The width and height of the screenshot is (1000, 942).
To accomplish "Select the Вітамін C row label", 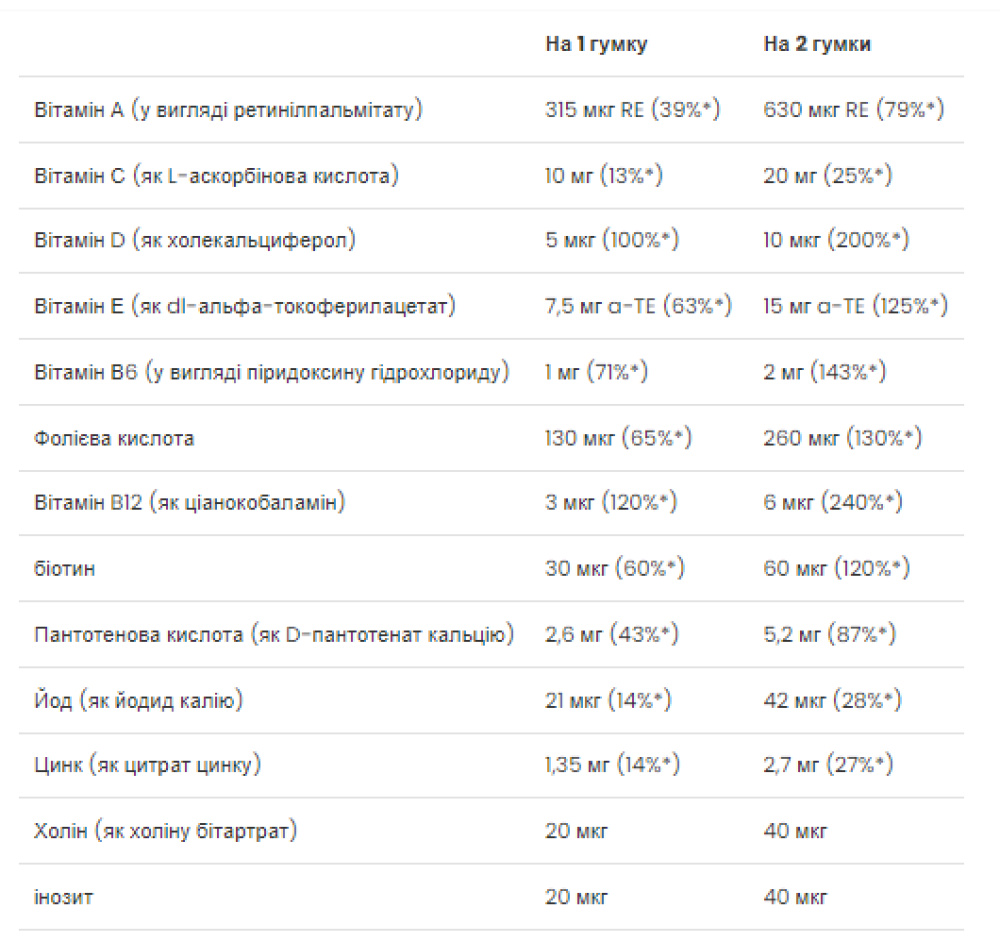I will pyautogui.click(x=216, y=176).
